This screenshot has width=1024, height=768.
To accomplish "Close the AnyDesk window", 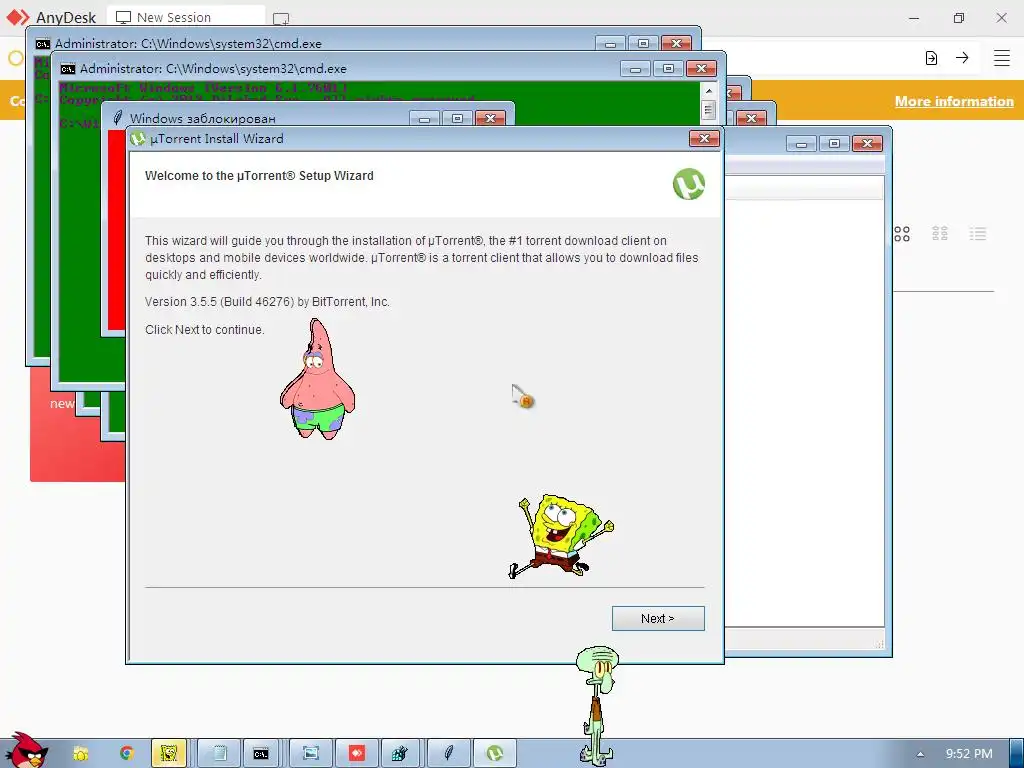I will (x=1001, y=18).
